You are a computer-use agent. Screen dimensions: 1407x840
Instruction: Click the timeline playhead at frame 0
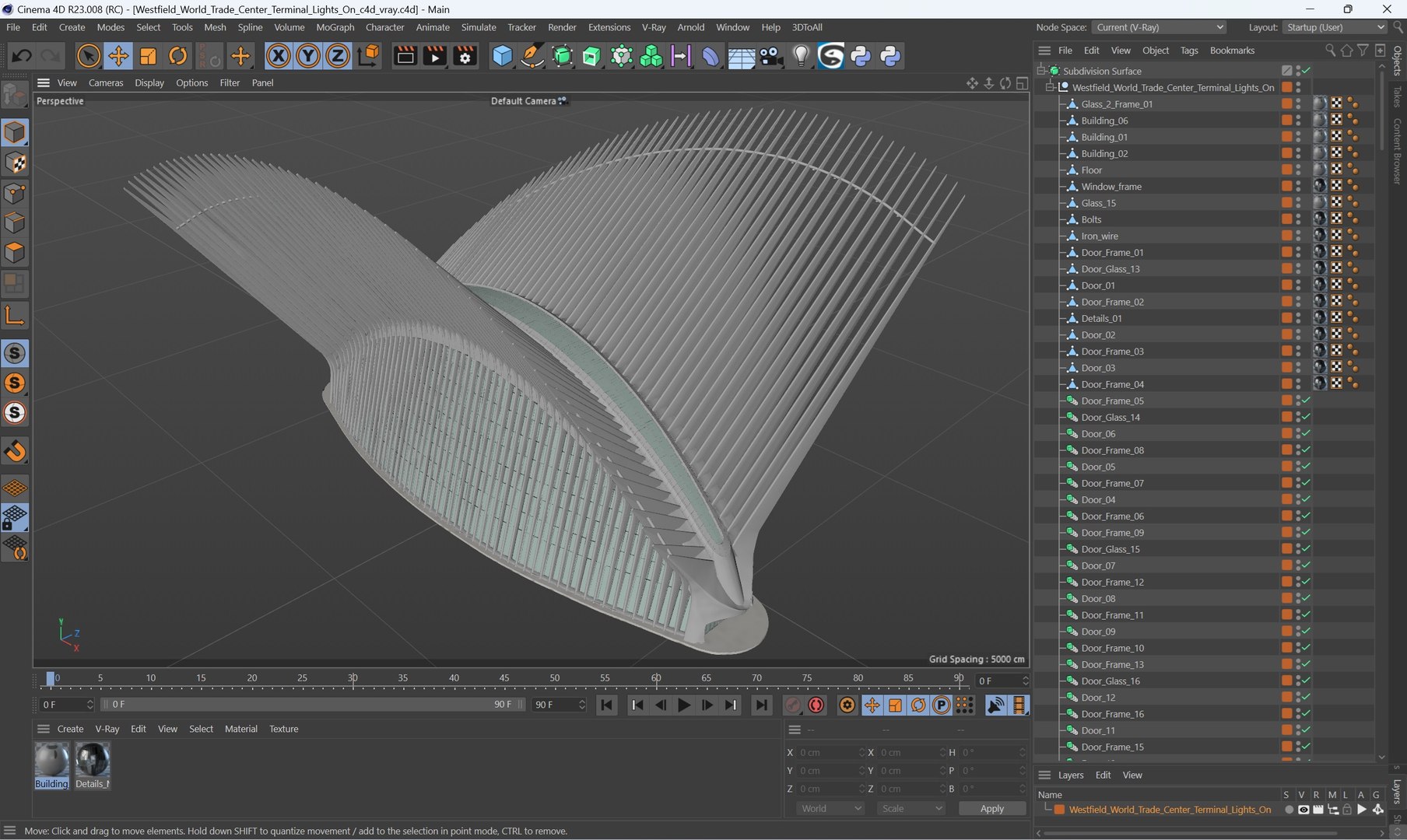click(x=51, y=679)
